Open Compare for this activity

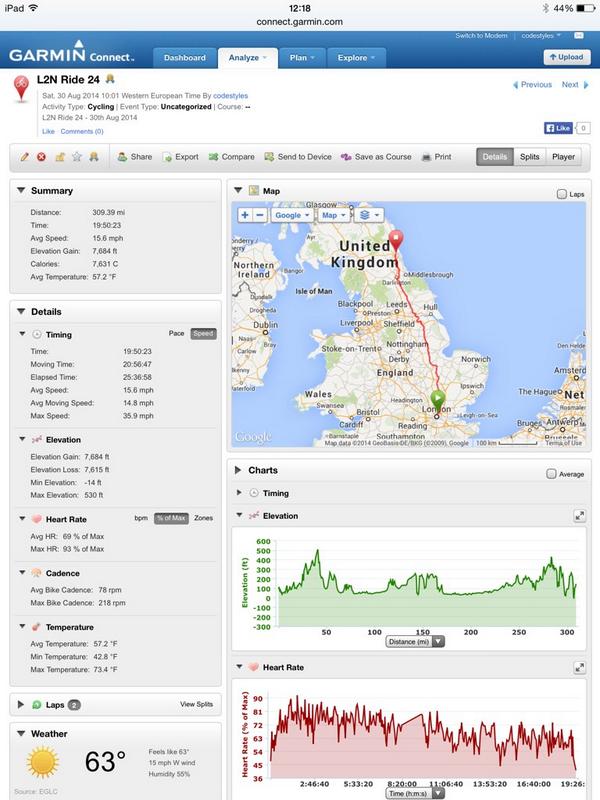(232, 157)
